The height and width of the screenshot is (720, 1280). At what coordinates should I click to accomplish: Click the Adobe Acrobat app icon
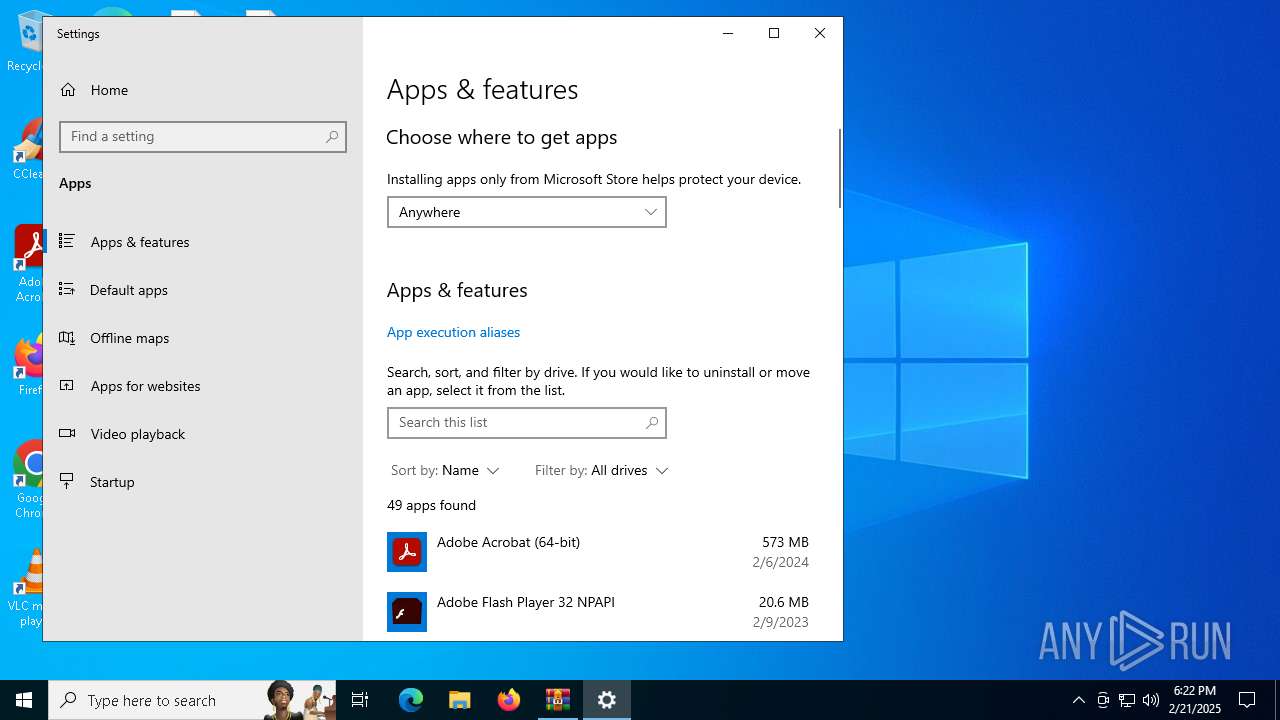click(x=407, y=552)
